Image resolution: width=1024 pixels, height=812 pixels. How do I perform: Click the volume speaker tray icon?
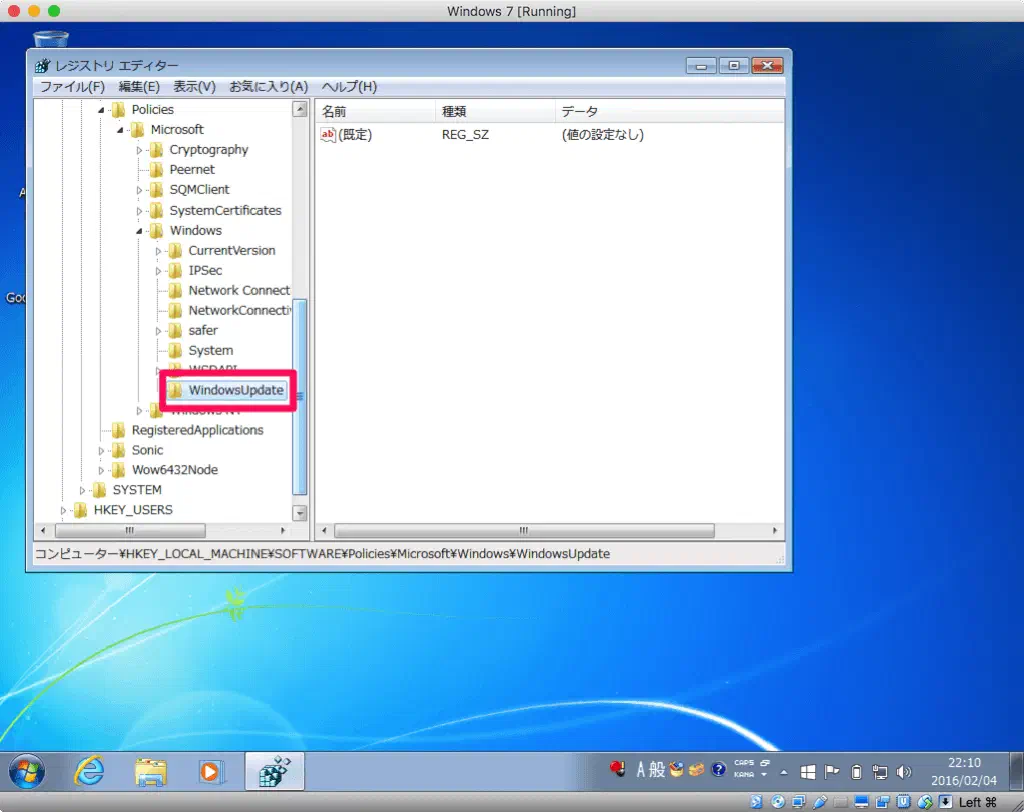pos(904,771)
